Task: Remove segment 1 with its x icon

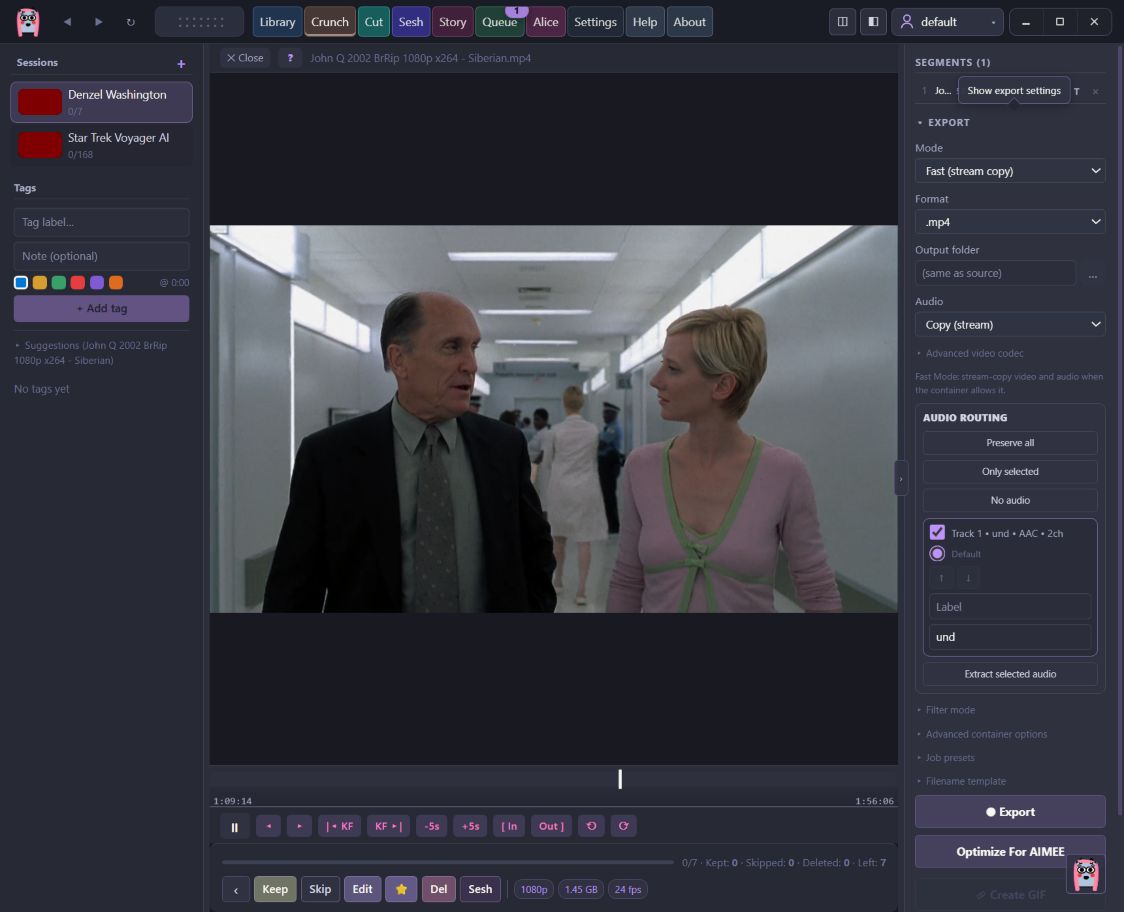Action: point(1095,91)
